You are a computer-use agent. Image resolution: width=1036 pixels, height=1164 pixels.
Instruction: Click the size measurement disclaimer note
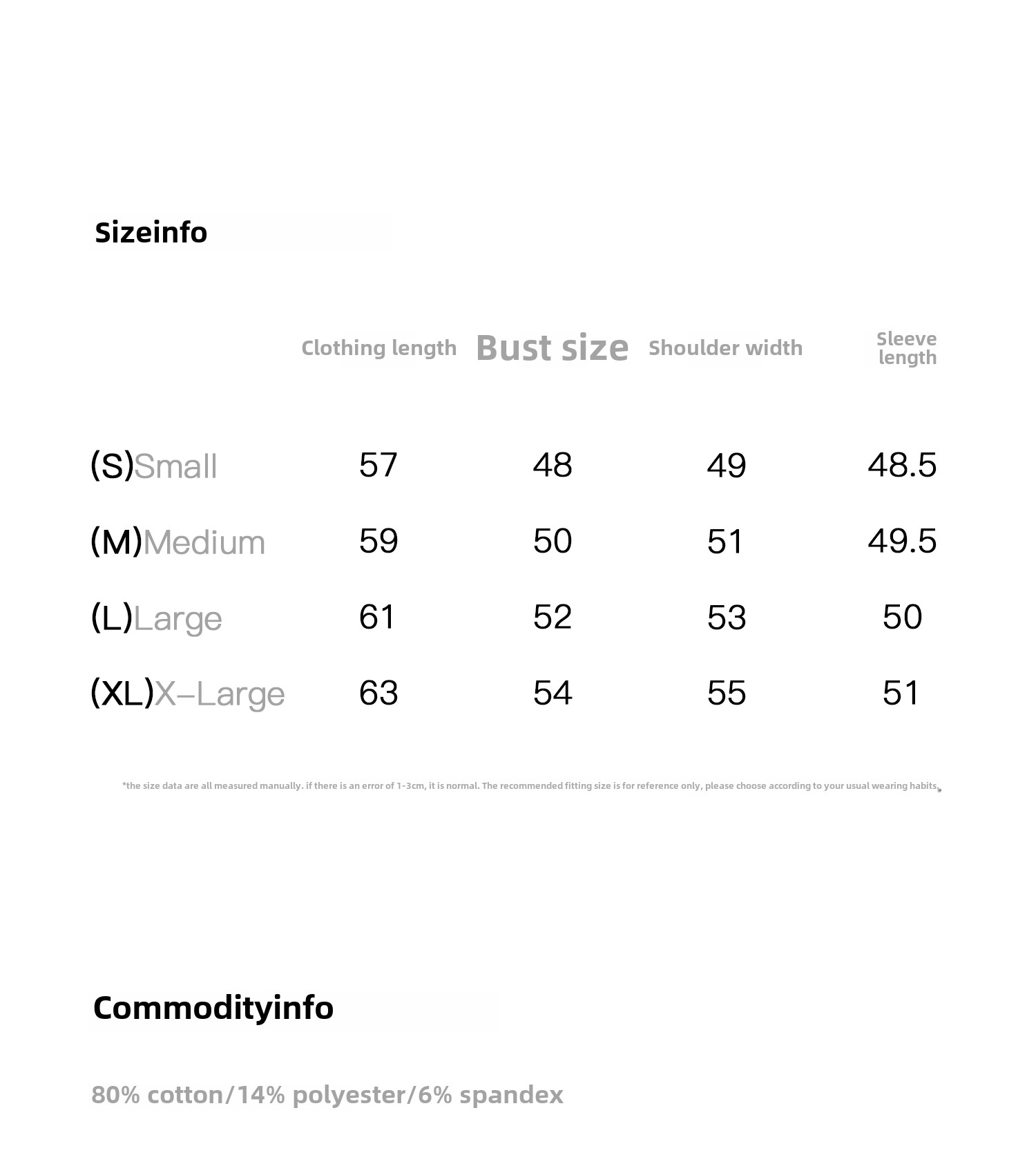tap(530, 786)
